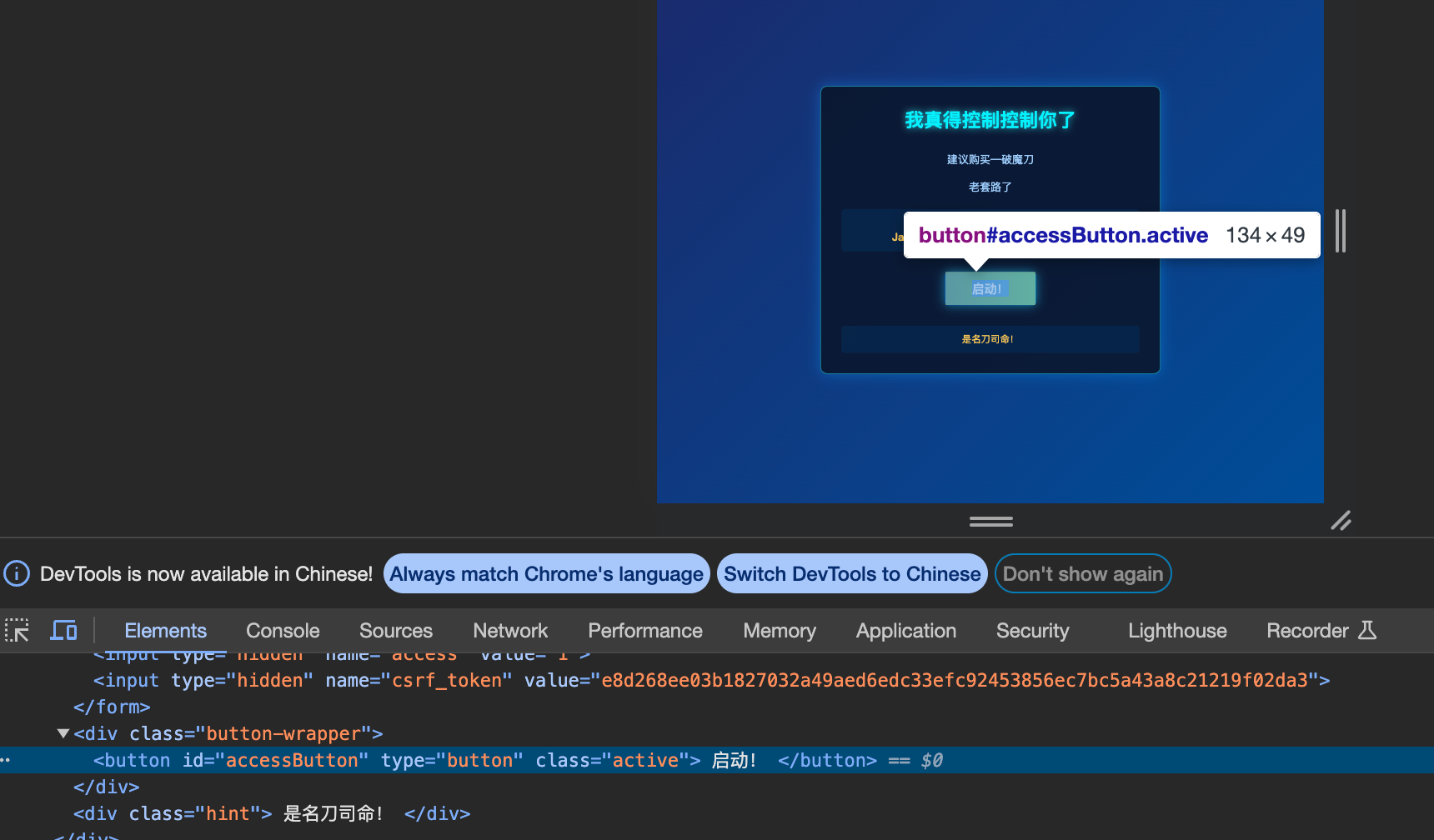The height and width of the screenshot is (840, 1434).
Task: Toggle the device toolbar icon
Action: click(x=63, y=630)
